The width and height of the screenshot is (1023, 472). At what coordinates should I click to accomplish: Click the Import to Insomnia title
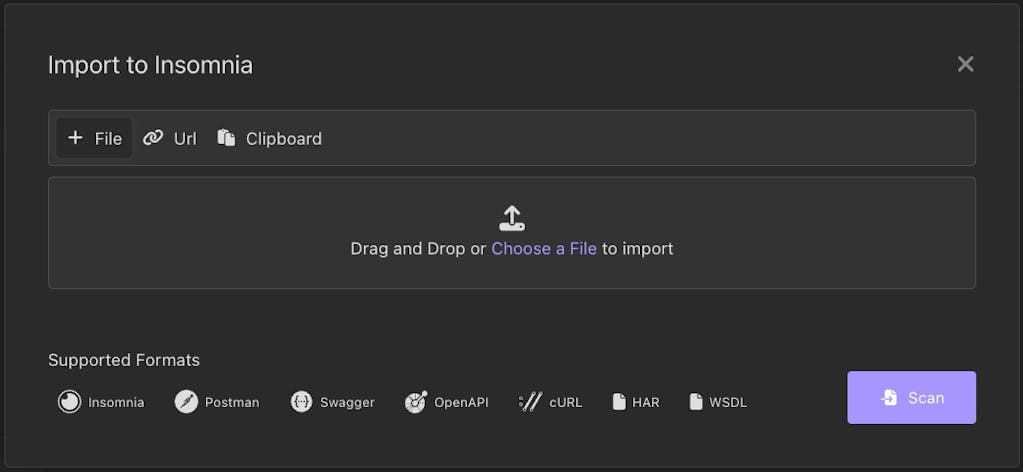[150, 65]
